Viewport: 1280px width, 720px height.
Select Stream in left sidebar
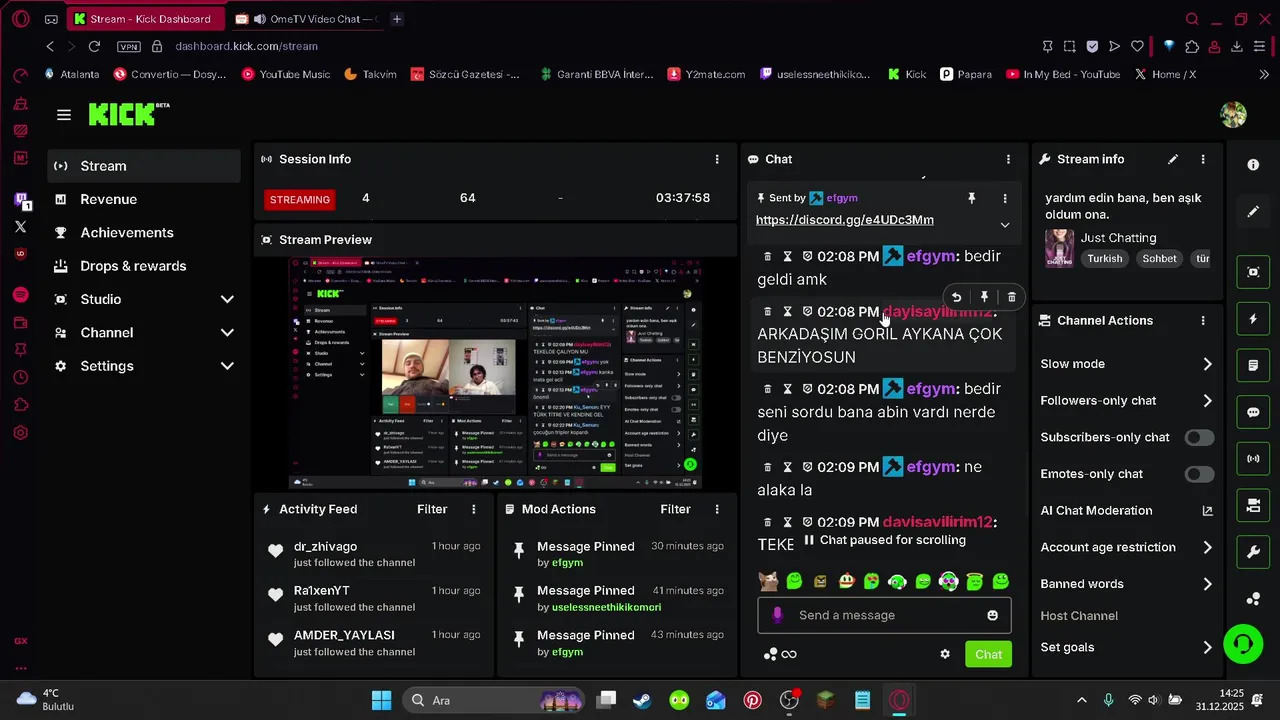[x=144, y=166]
